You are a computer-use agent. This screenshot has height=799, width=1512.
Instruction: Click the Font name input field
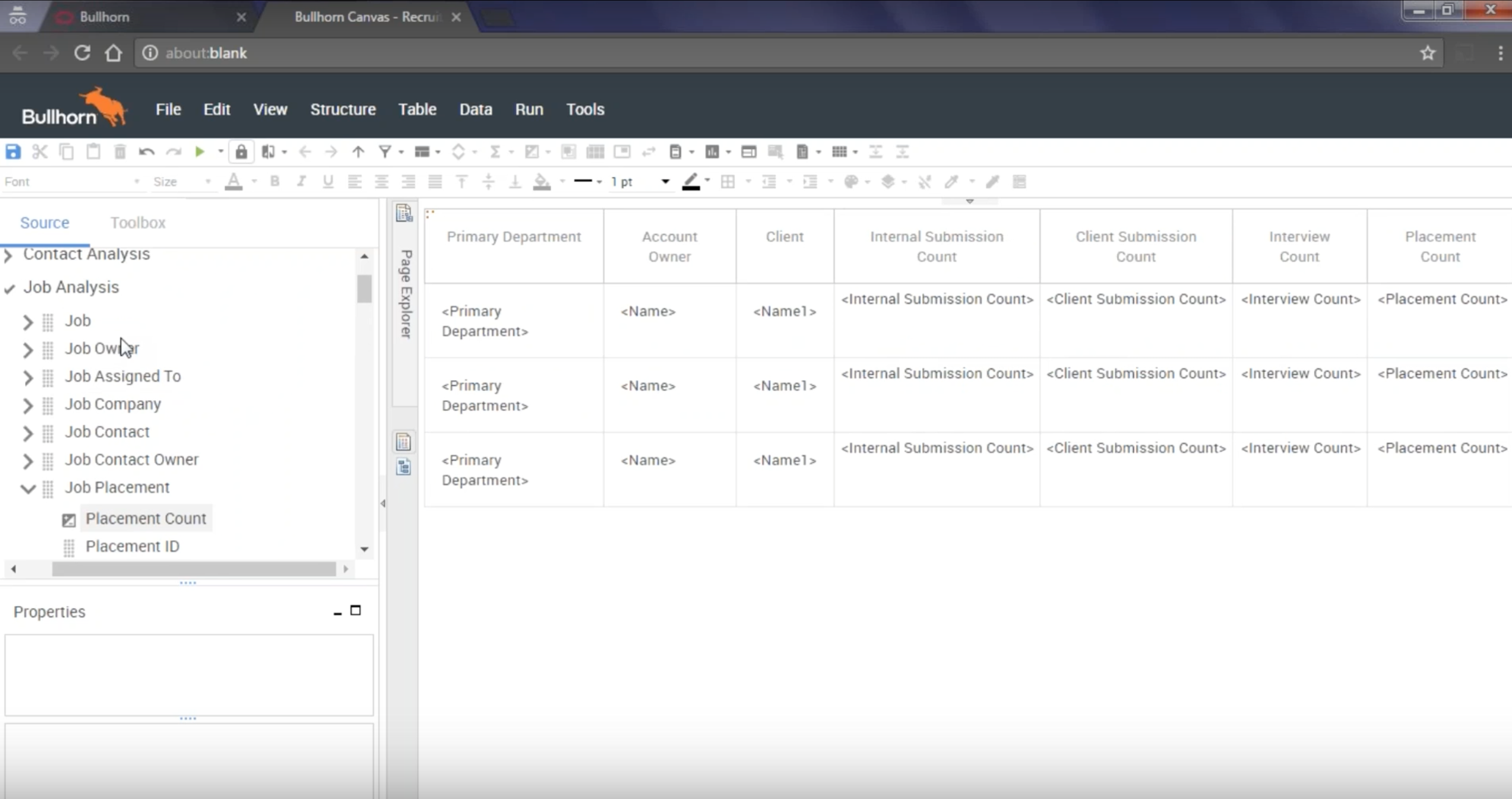point(65,182)
